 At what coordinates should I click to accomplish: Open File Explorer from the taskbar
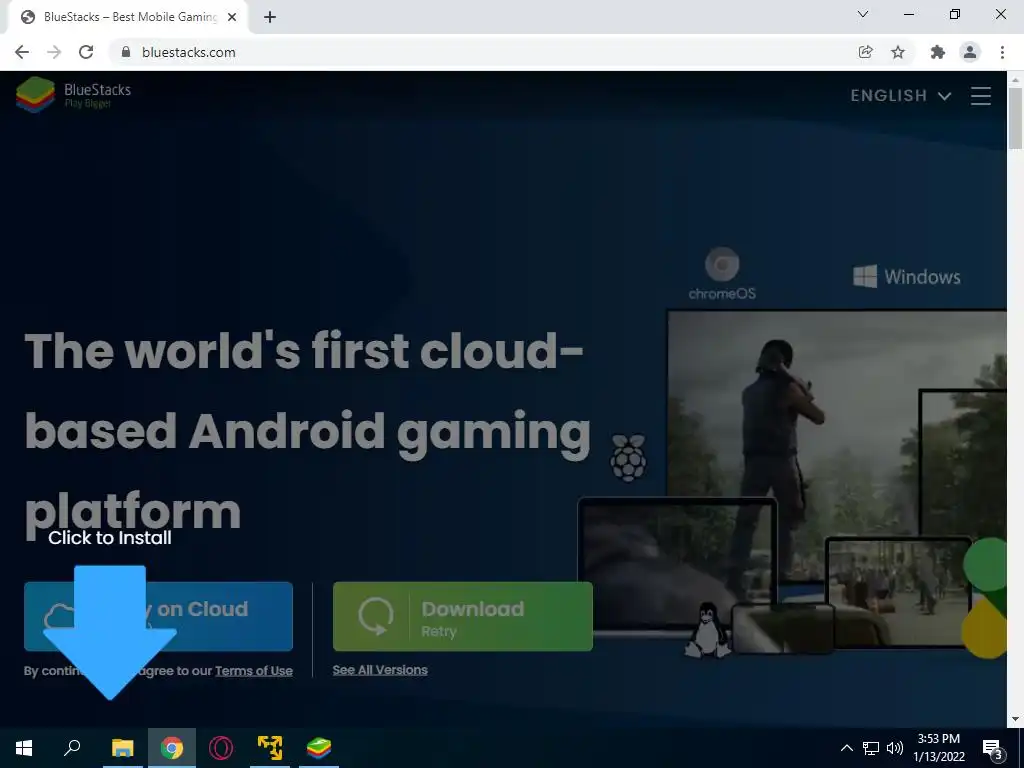pos(123,748)
